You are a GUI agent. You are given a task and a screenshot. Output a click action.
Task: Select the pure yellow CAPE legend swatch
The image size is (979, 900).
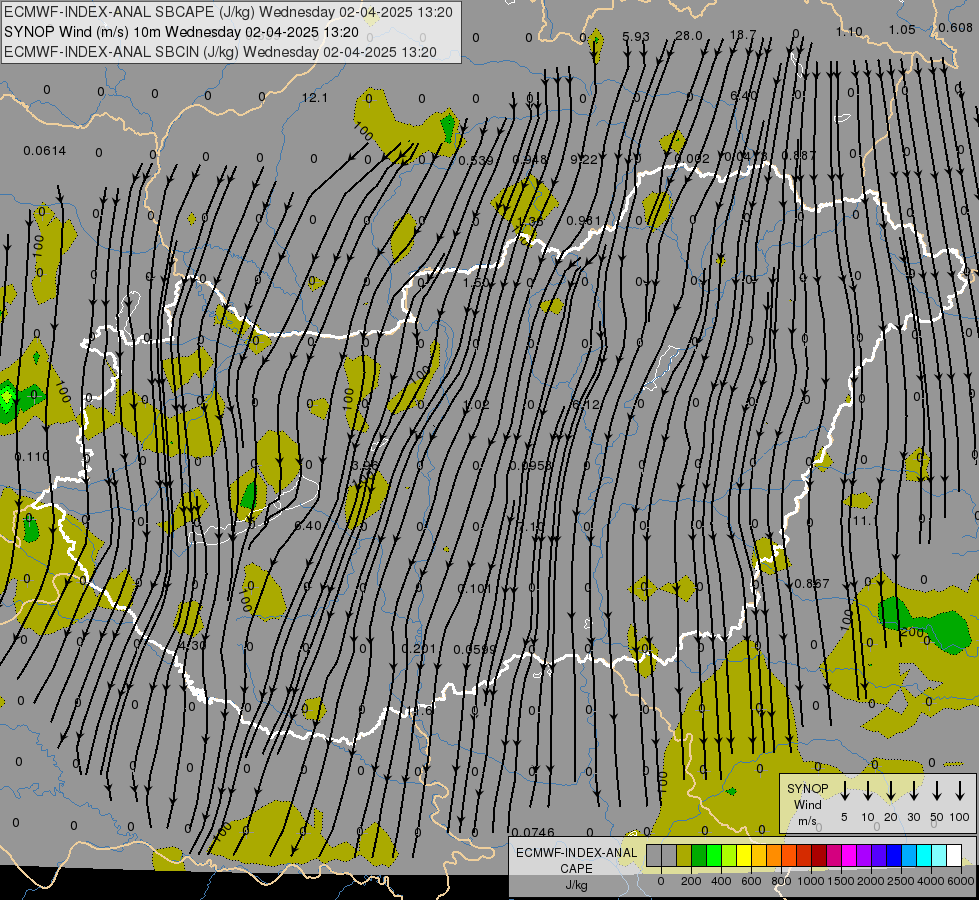click(x=744, y=856)
